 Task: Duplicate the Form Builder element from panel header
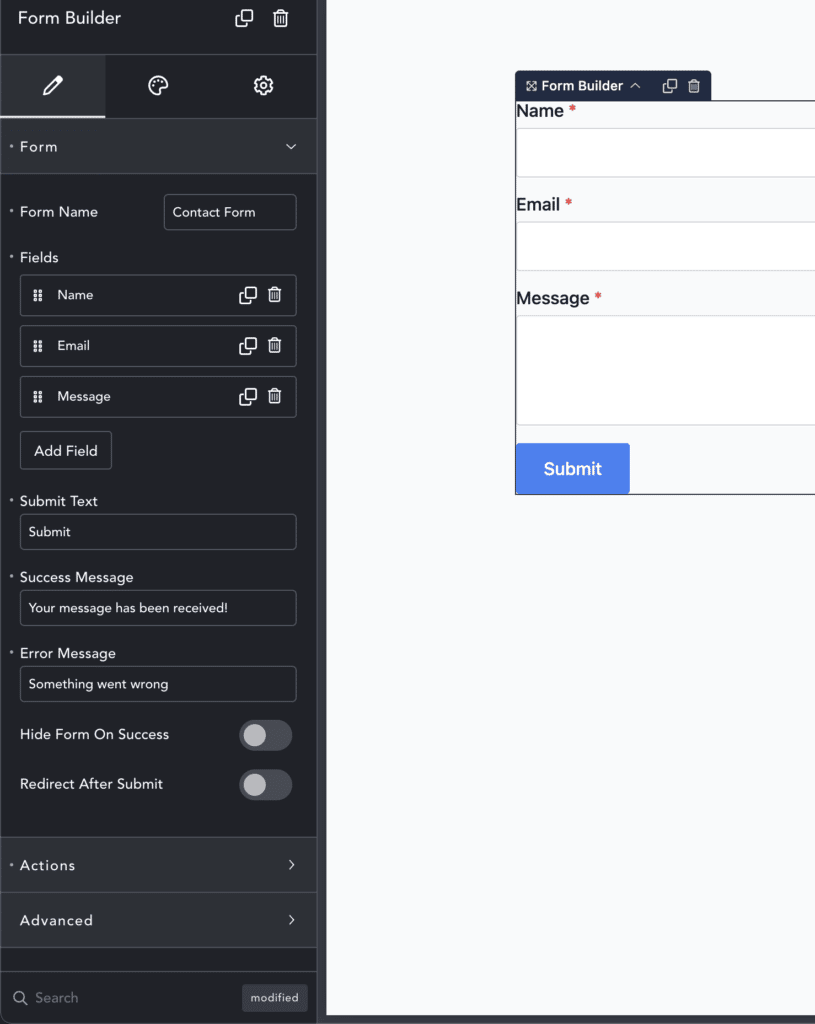point(244,18)
